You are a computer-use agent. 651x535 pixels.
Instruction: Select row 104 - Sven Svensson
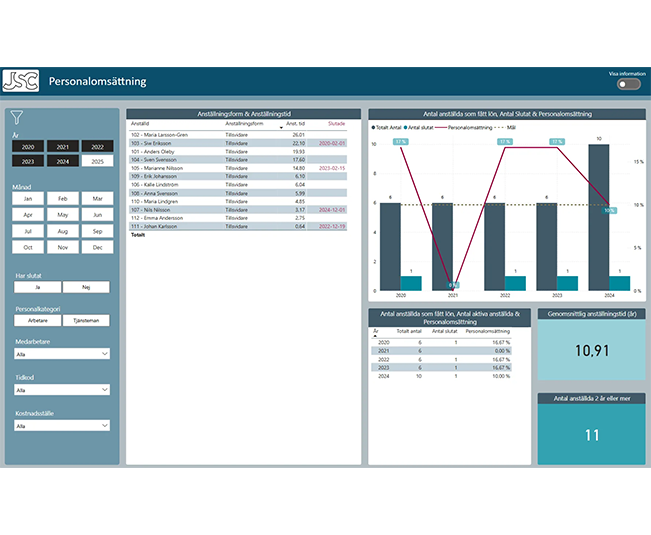[238, 160]
